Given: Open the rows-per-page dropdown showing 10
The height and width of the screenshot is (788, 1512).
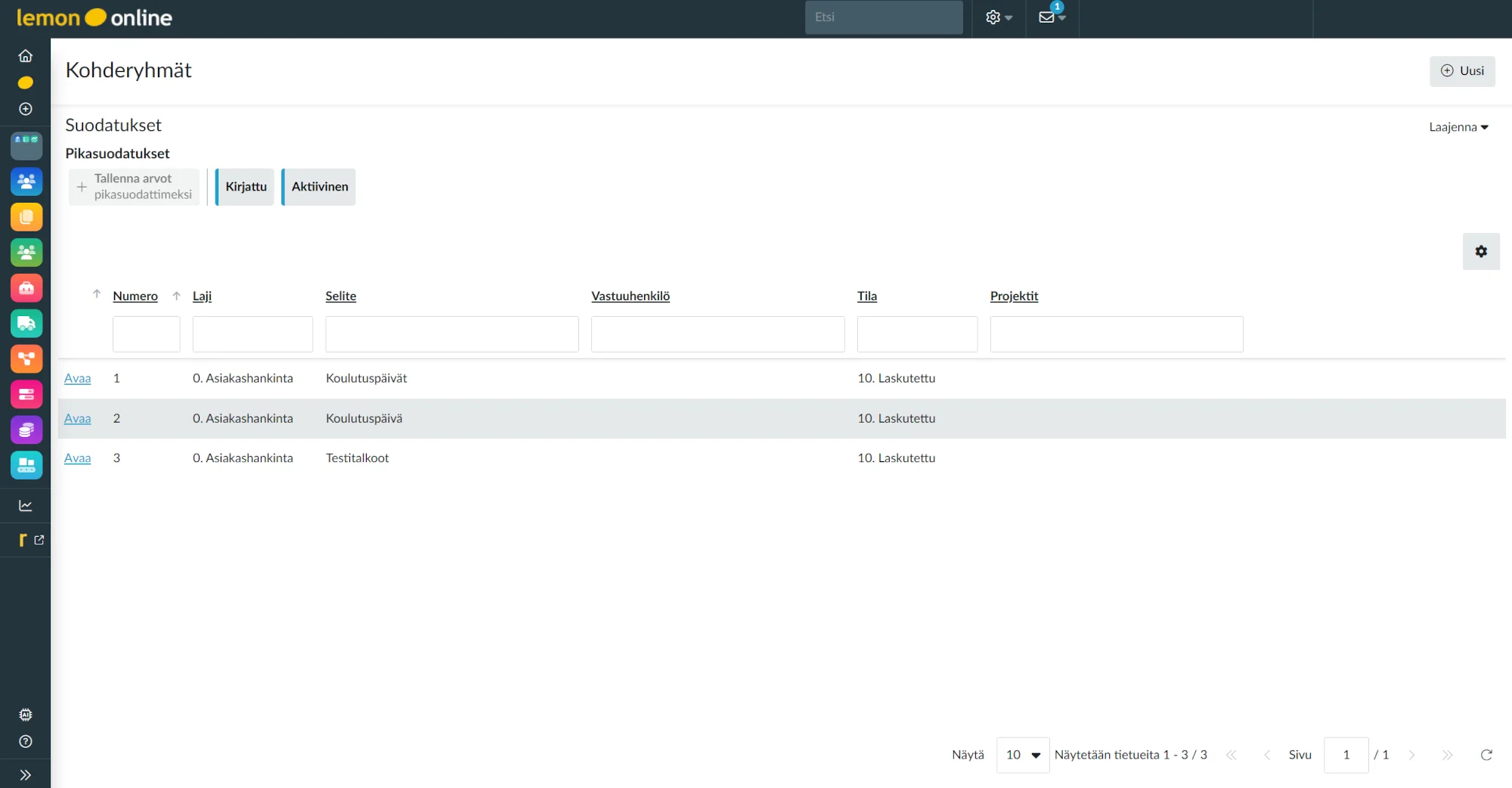Looking at the screenshot, I should [1023, 755].
